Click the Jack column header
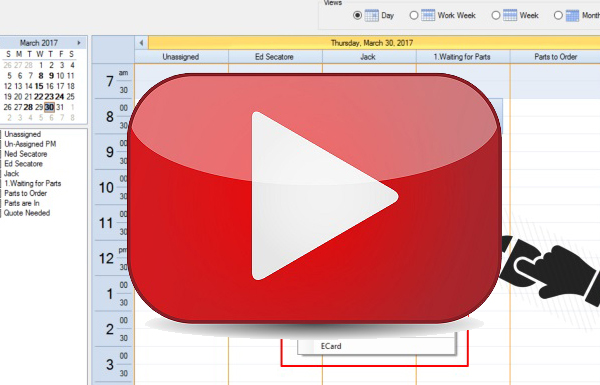 pyautogui.click(x=368, y=57)
